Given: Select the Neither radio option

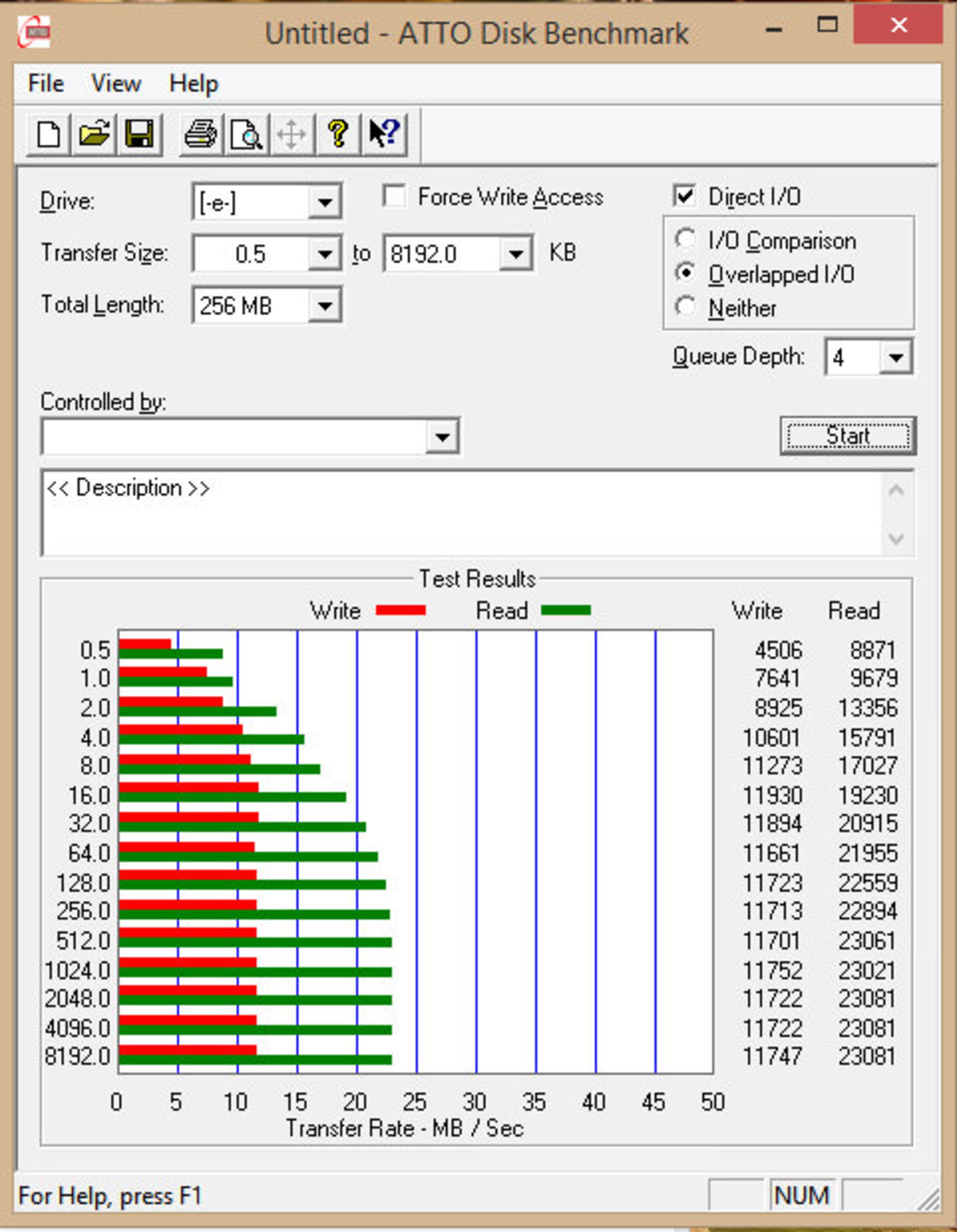Looking at the screenshot, I should [x=685, y=308].
